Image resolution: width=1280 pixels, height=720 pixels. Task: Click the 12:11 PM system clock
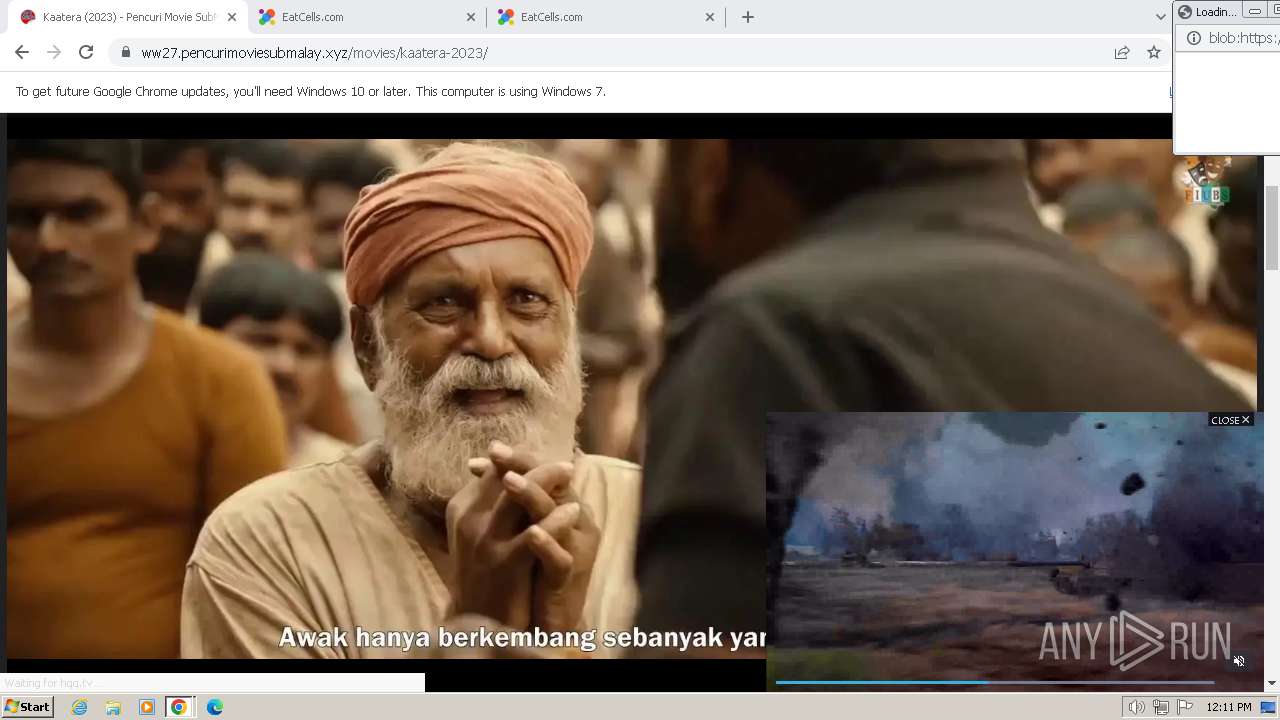click(1229, 707)
